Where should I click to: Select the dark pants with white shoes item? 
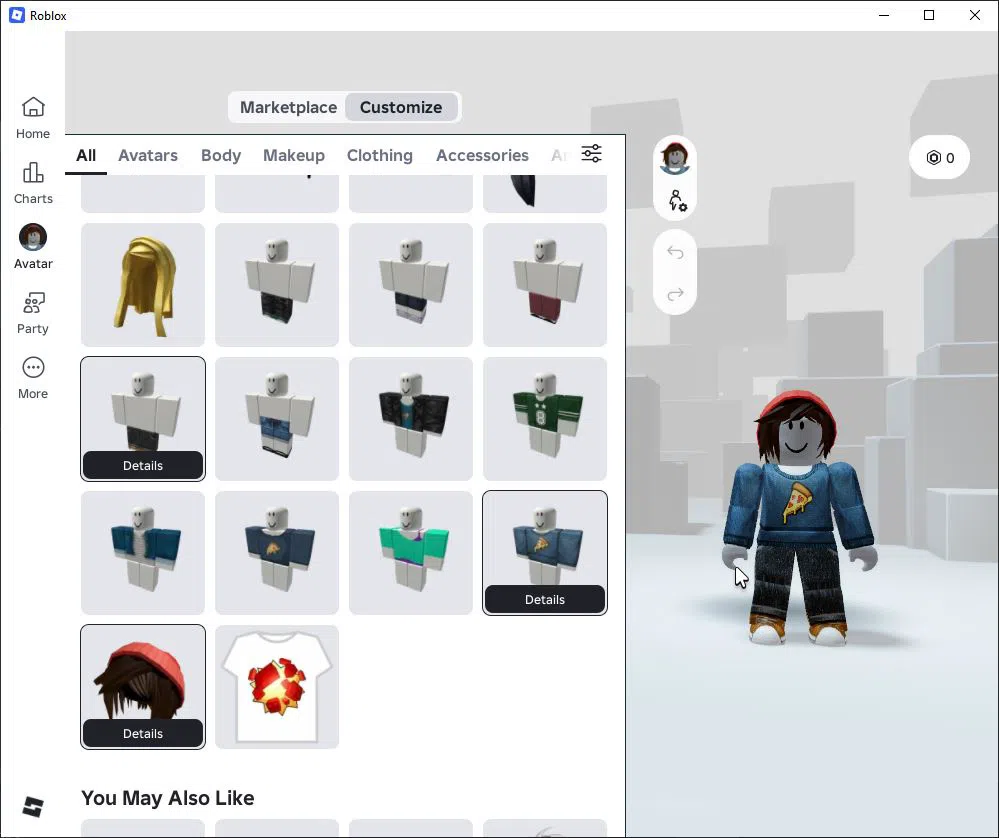click(411, 285)
